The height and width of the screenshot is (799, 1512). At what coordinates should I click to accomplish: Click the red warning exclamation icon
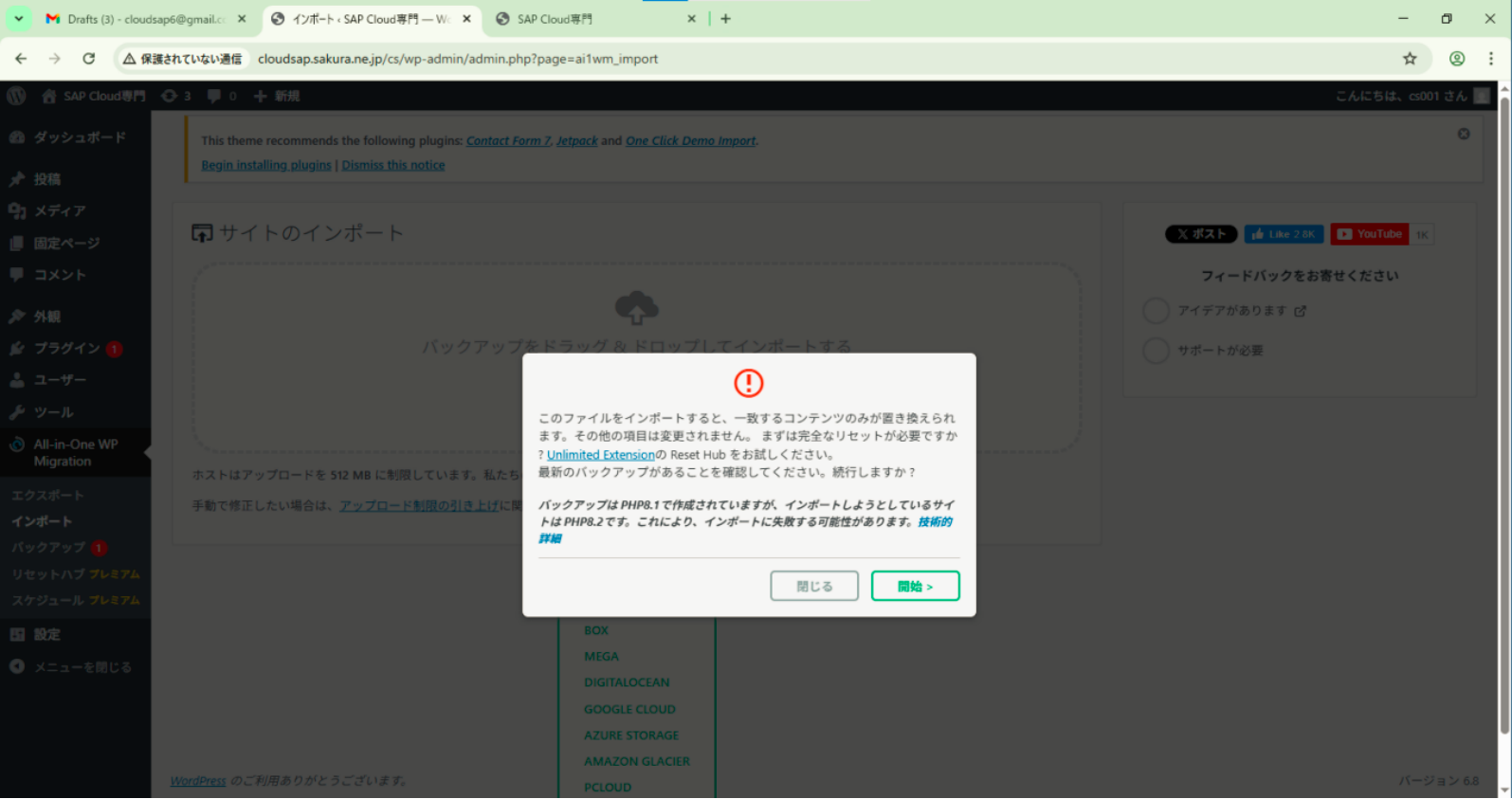pyautogui.click(x=749, y=383)
